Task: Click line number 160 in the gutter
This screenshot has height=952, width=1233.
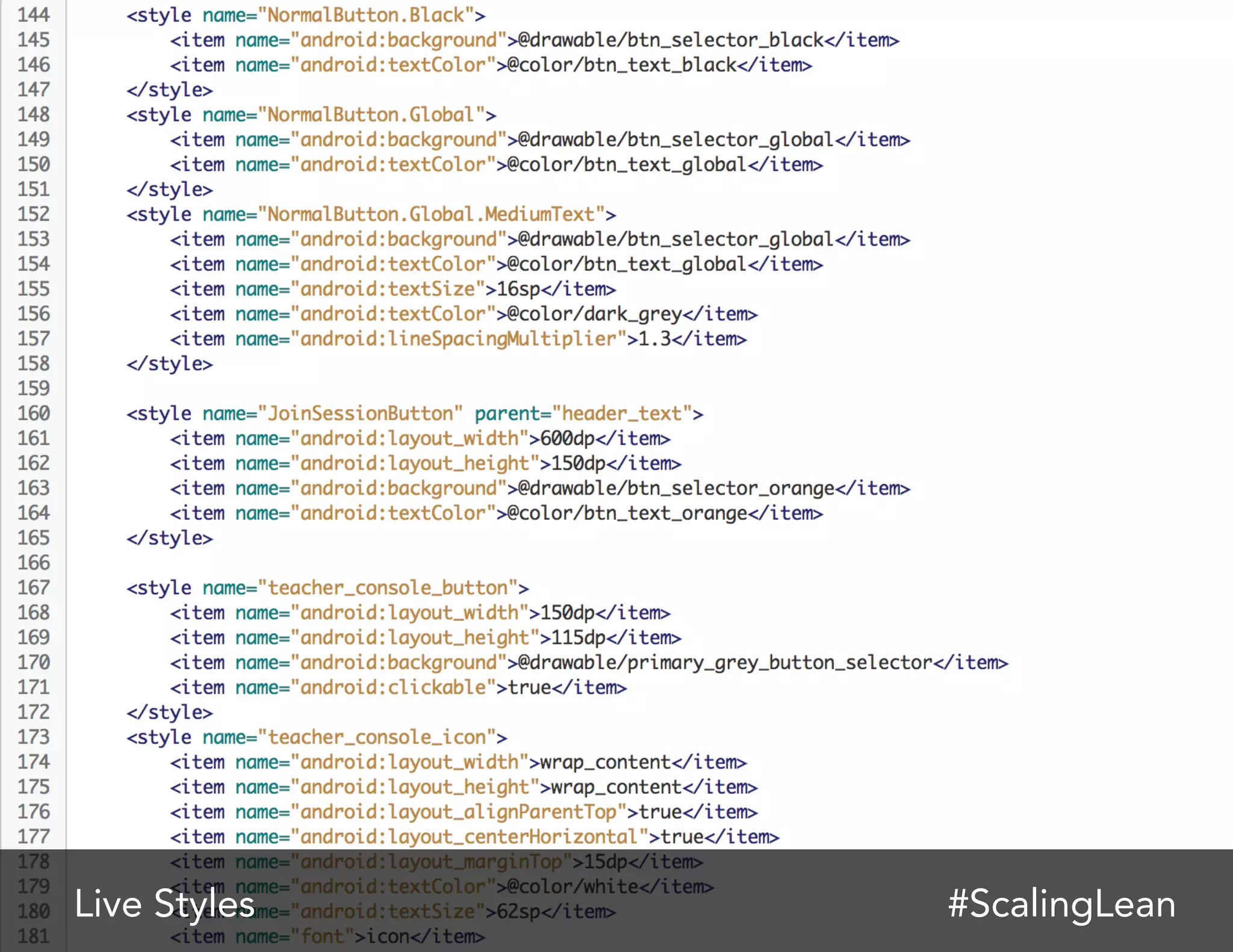Action: 33,413
